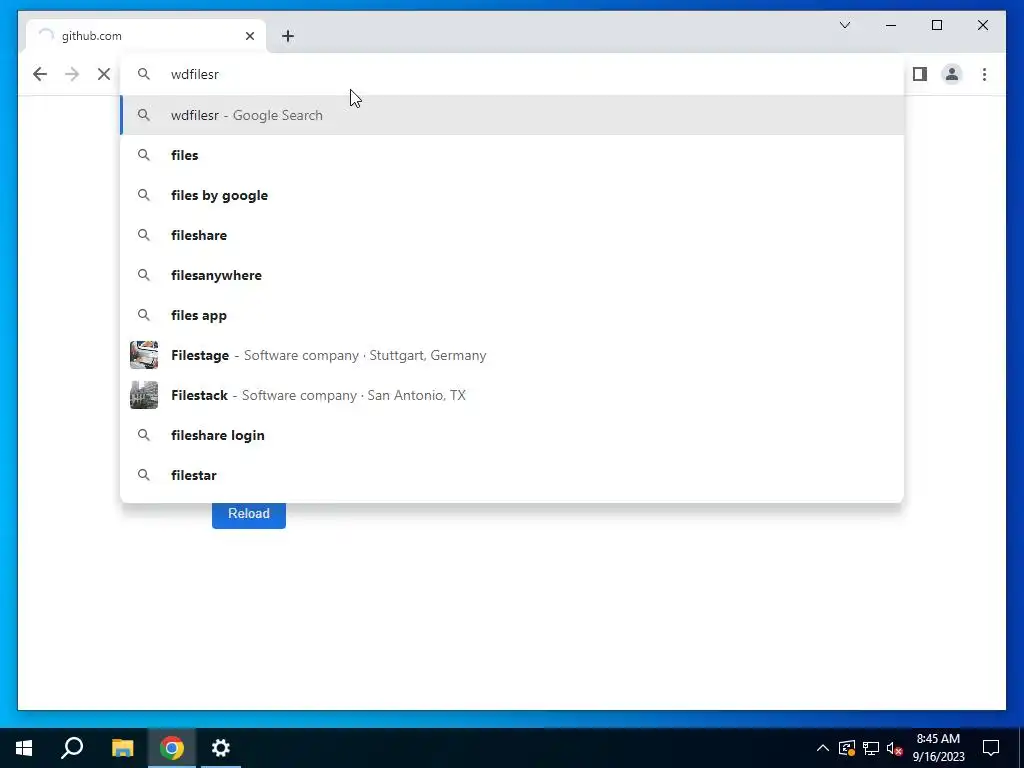The height and width of the screenshot is (768, 1024).
Task: Open File Explorer from taskbar
Action: click(x=122, y=748)
